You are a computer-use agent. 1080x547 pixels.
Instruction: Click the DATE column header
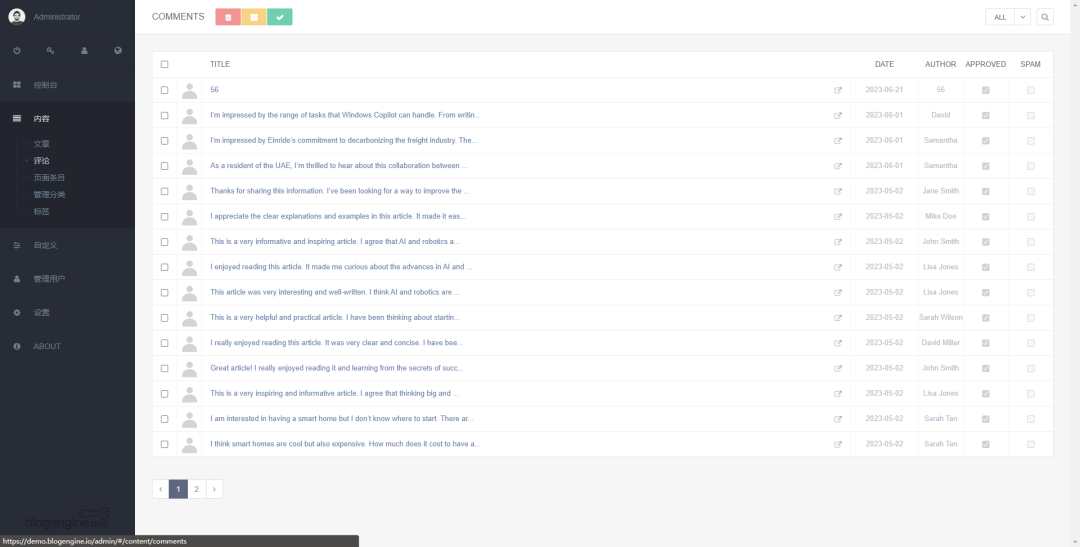pos(884,64)
